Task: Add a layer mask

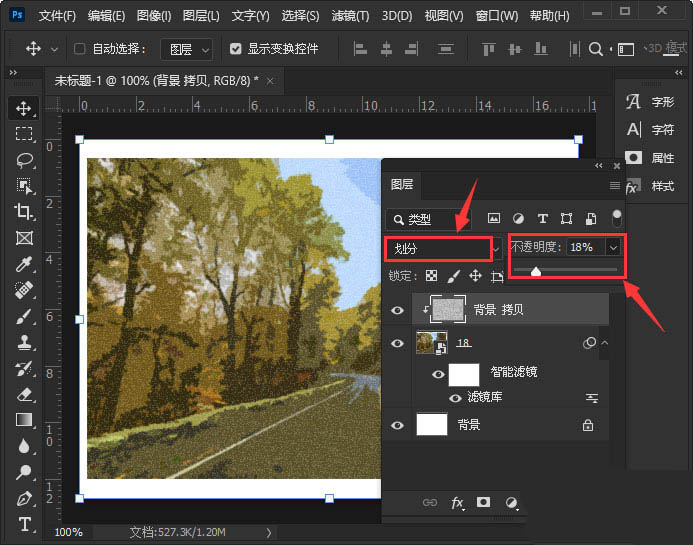Action: 484,502
